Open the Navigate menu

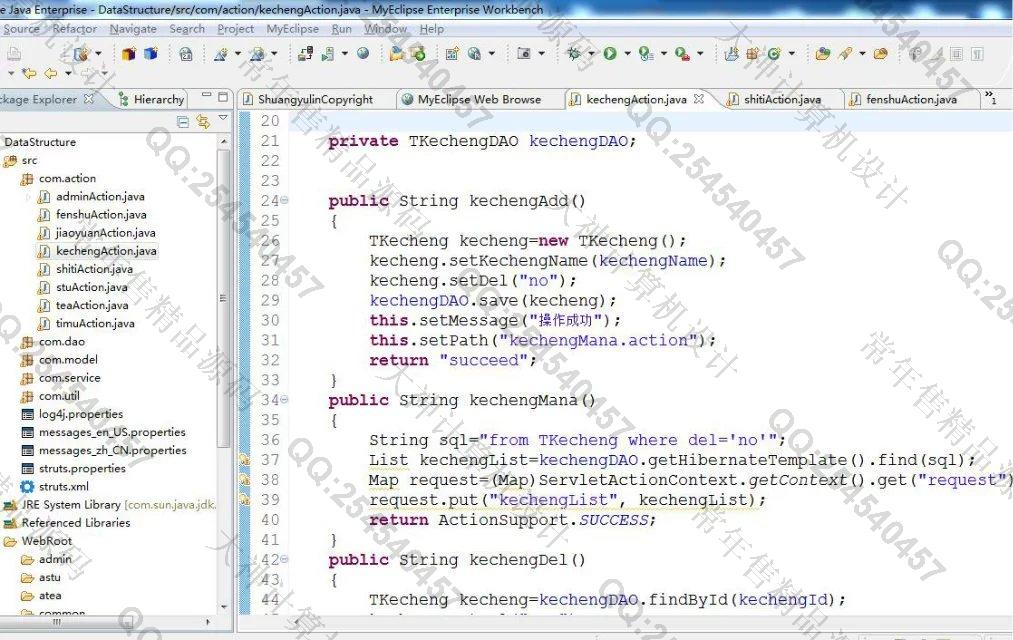click(133, 29)
